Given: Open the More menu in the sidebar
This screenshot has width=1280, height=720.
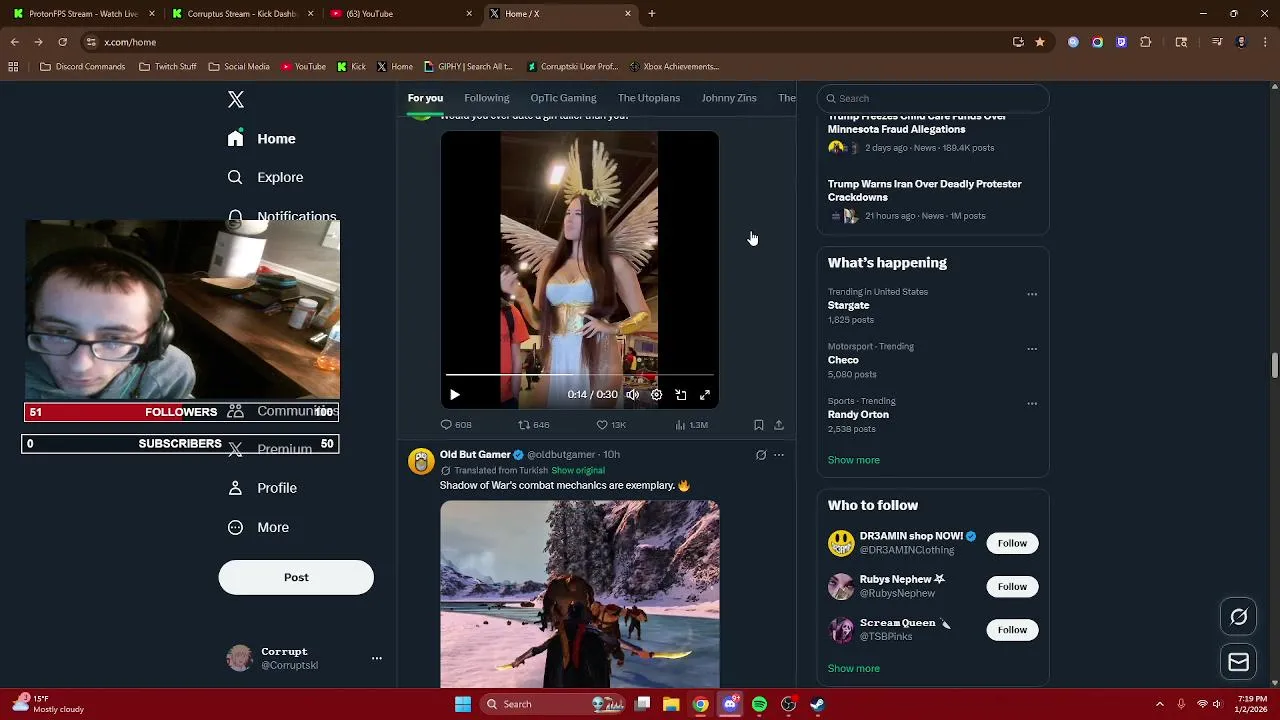Looking at the screenshot, I should click(258, 527).
